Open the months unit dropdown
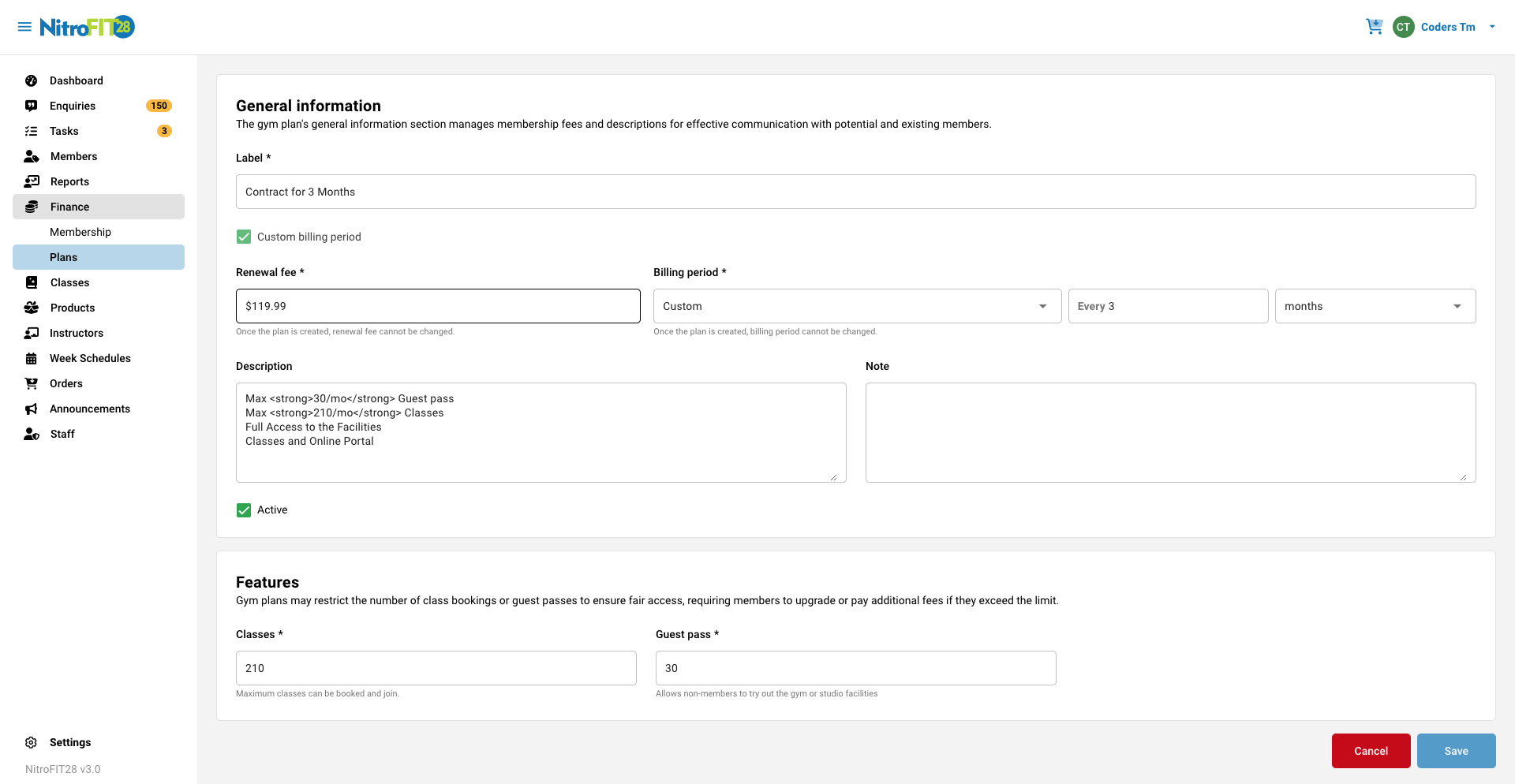1515x784 pixels. [1375, 306]
